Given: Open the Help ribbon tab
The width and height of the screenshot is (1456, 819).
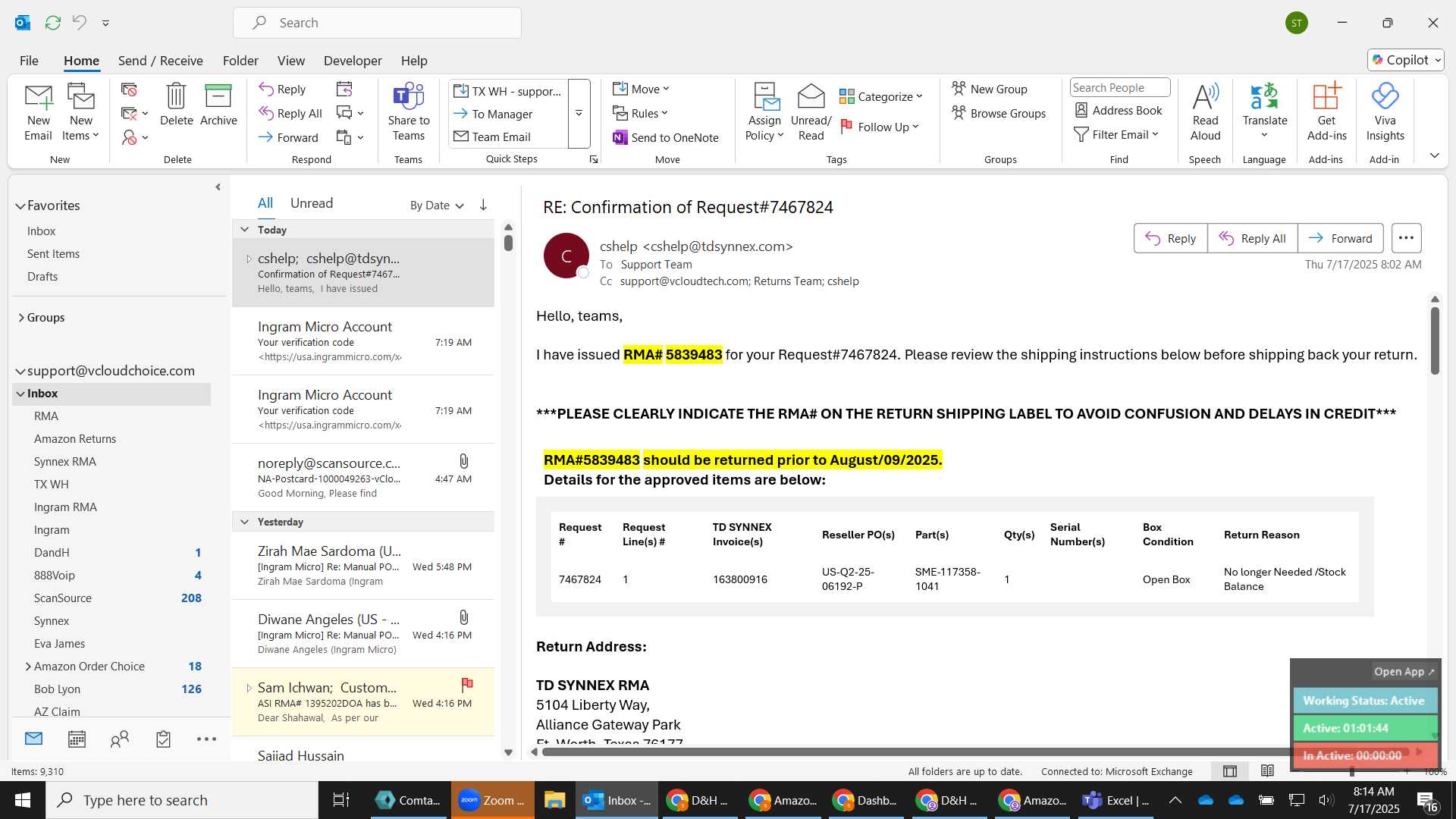Looking at the screenshot, I should tap(414, 61).
